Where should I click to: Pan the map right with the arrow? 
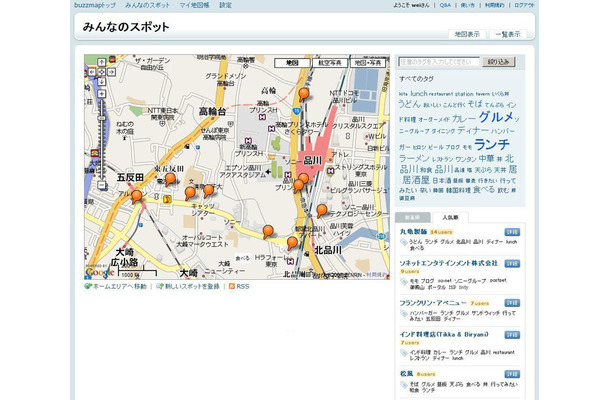coord(111,72)
